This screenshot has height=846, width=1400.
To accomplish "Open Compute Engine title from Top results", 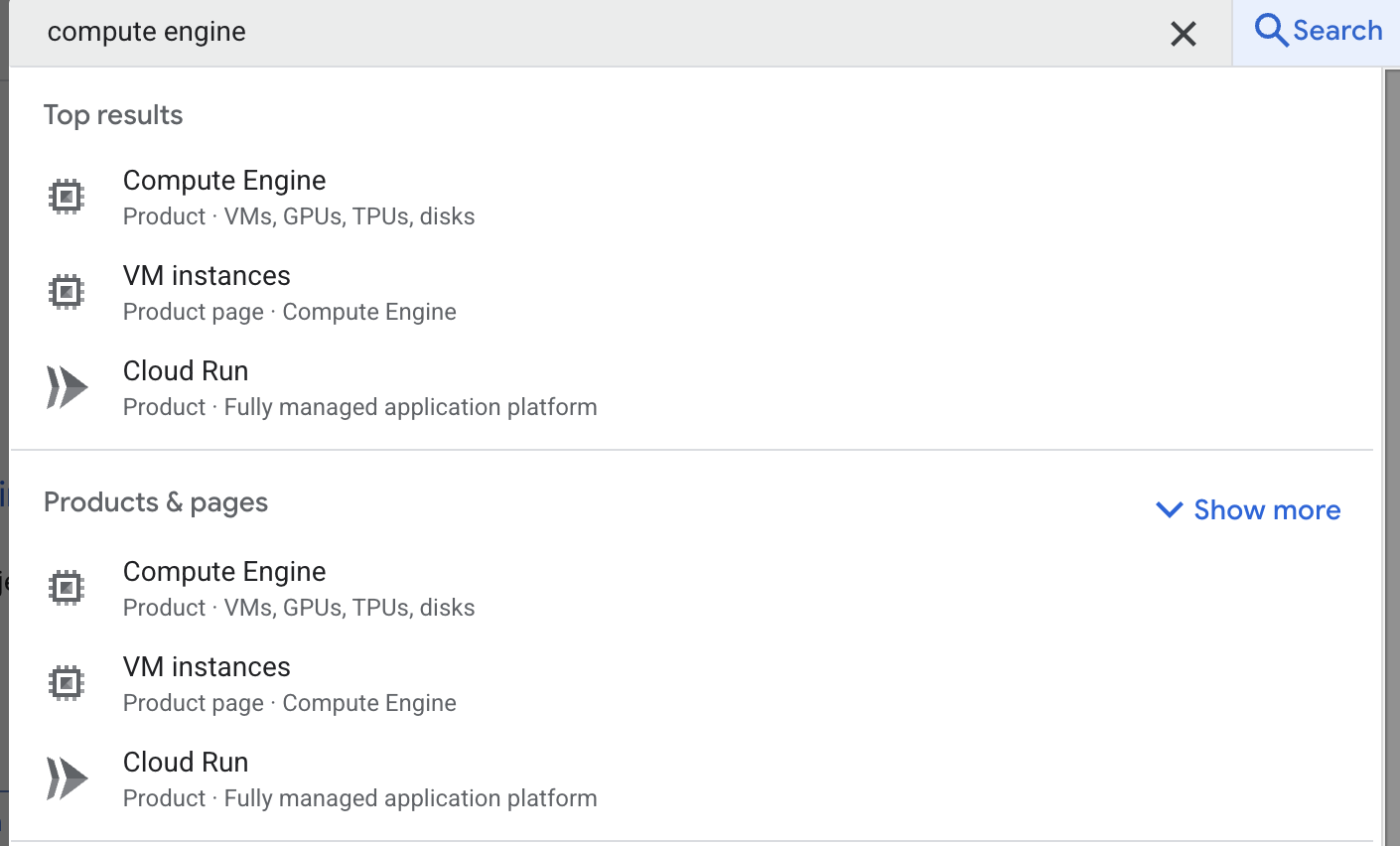I will coord(224,181).
